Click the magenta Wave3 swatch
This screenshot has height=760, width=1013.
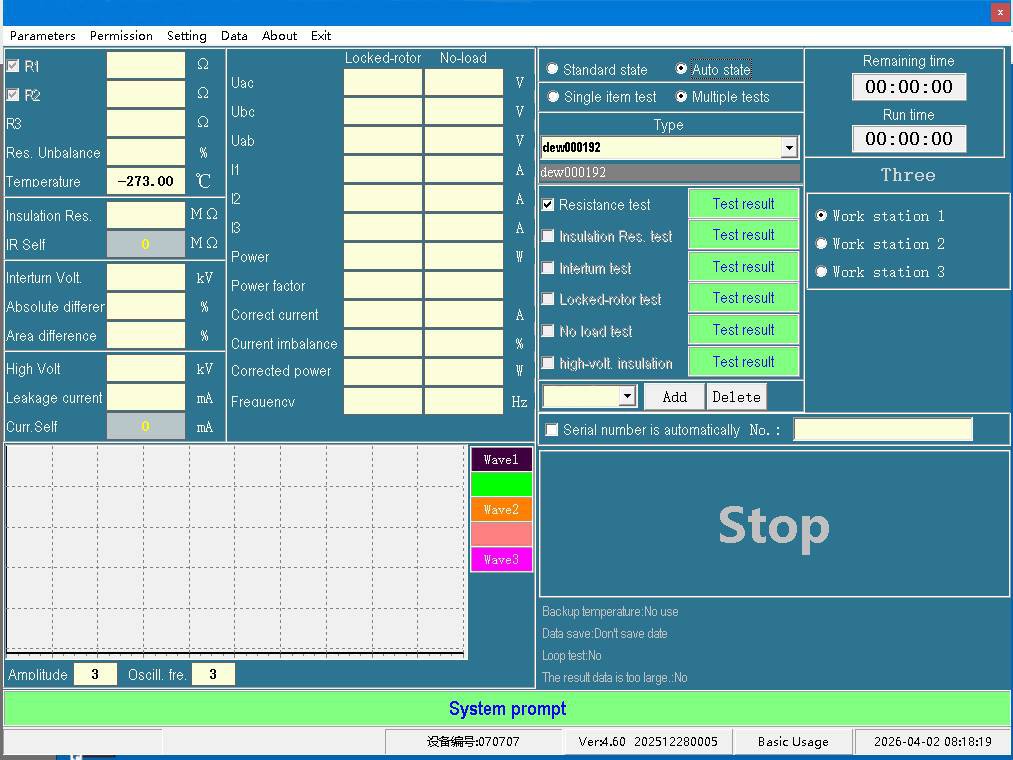coord(501,560)
